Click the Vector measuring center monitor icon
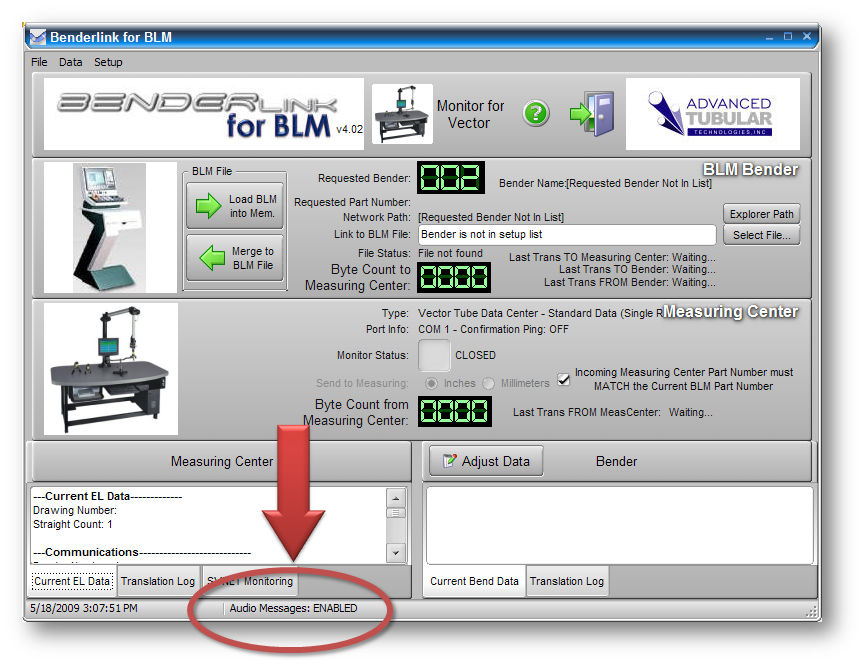This screenshot has width=864, height=664. tap(402, 114)
